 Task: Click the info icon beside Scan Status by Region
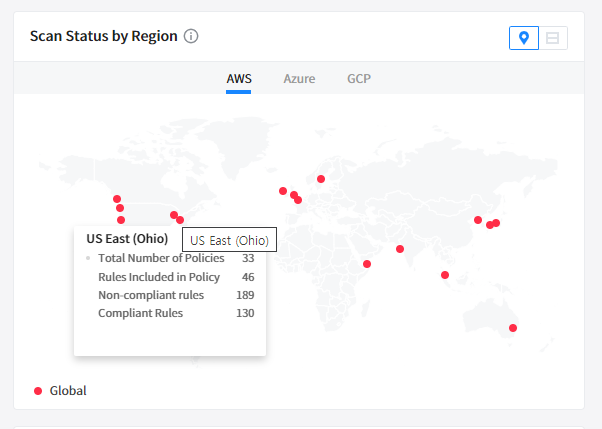pos(191,36)
